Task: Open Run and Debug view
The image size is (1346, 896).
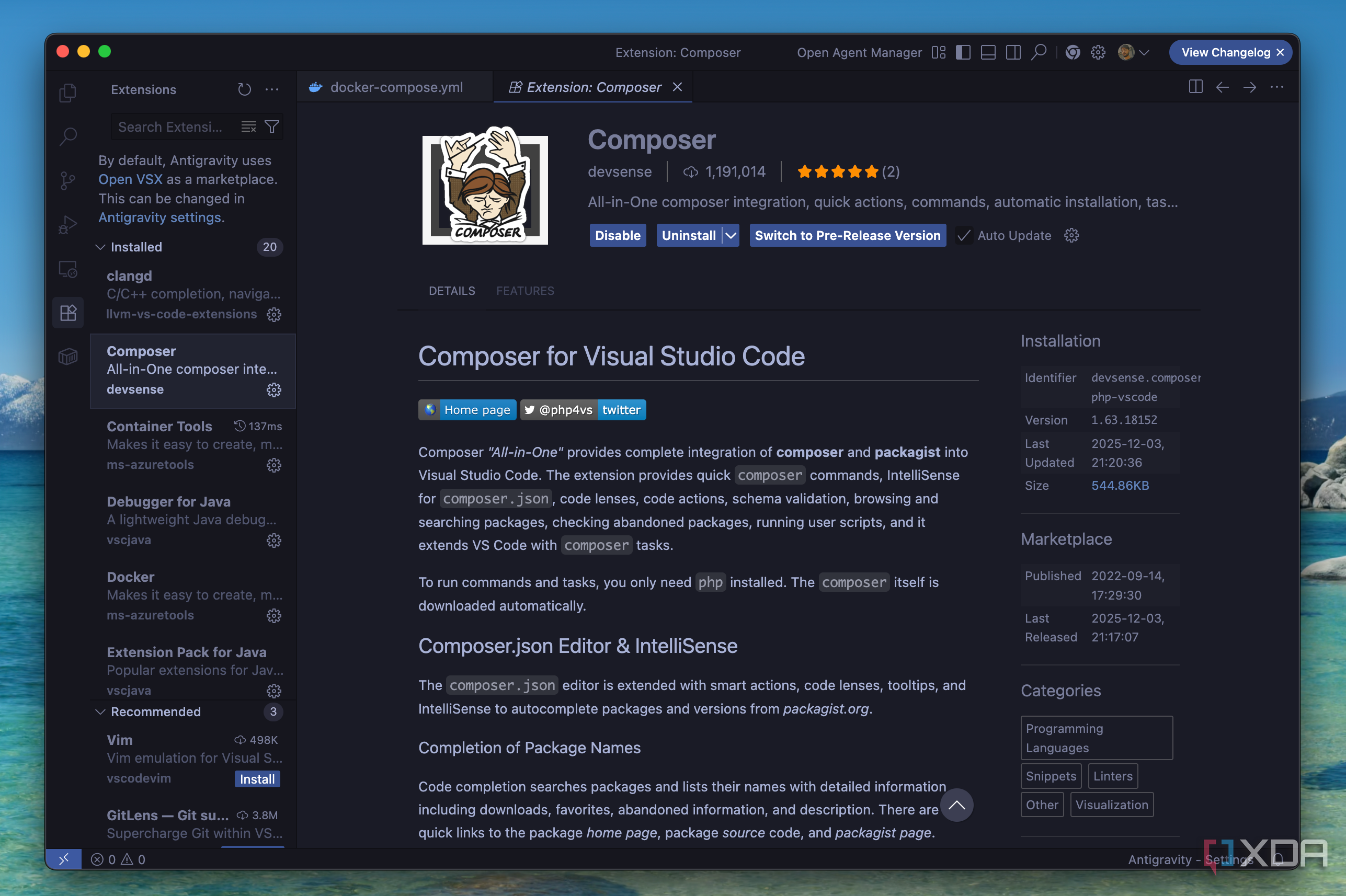Action: 67,225
